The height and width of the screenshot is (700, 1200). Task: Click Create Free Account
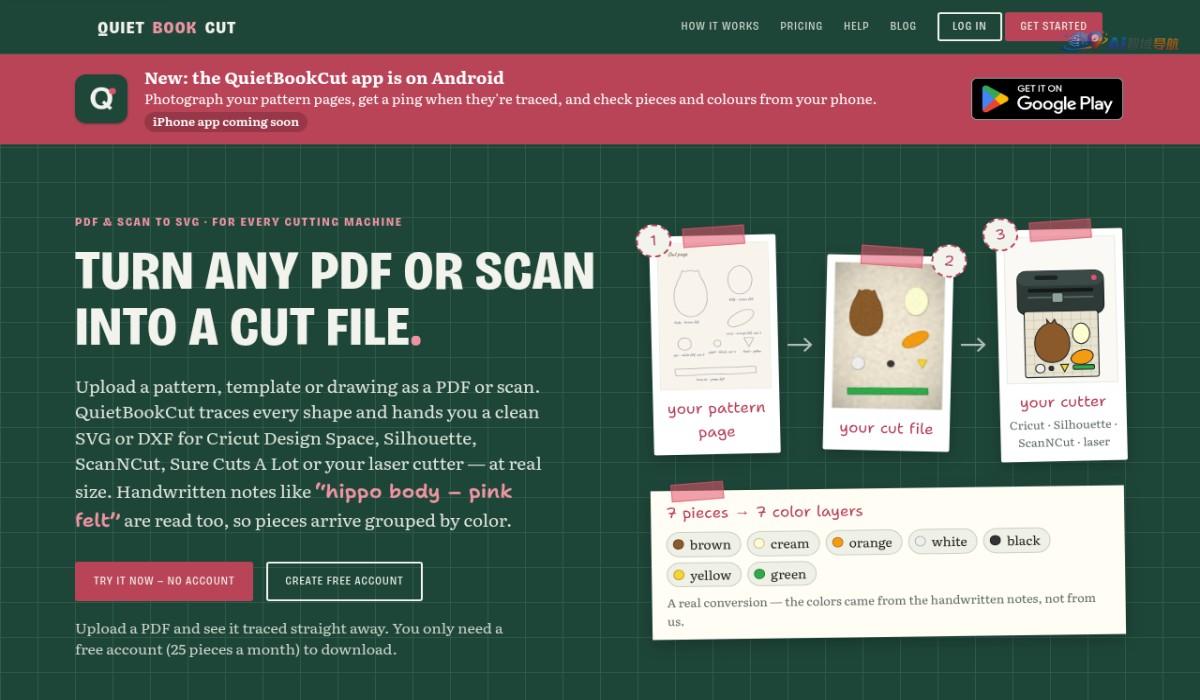click(x=344, y=581)
